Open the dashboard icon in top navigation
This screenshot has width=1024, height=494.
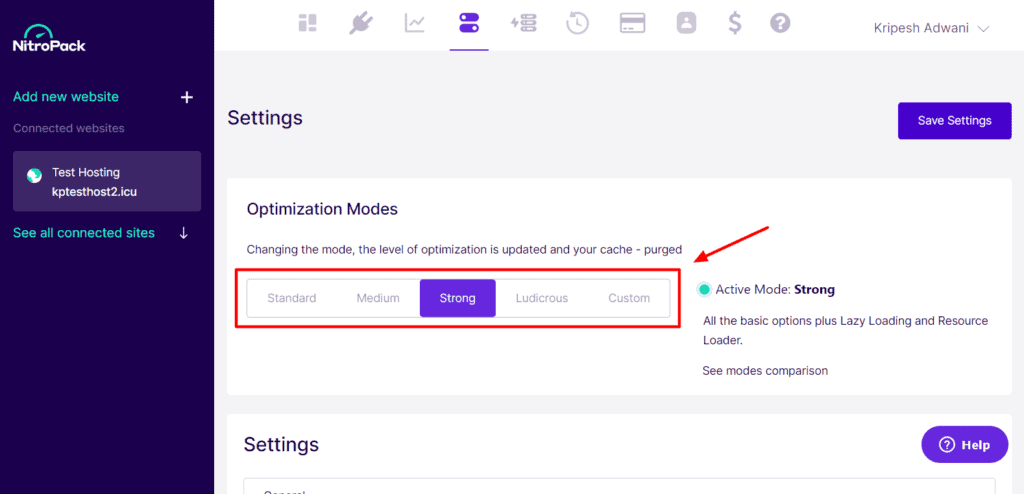click(x=307, y=23)
